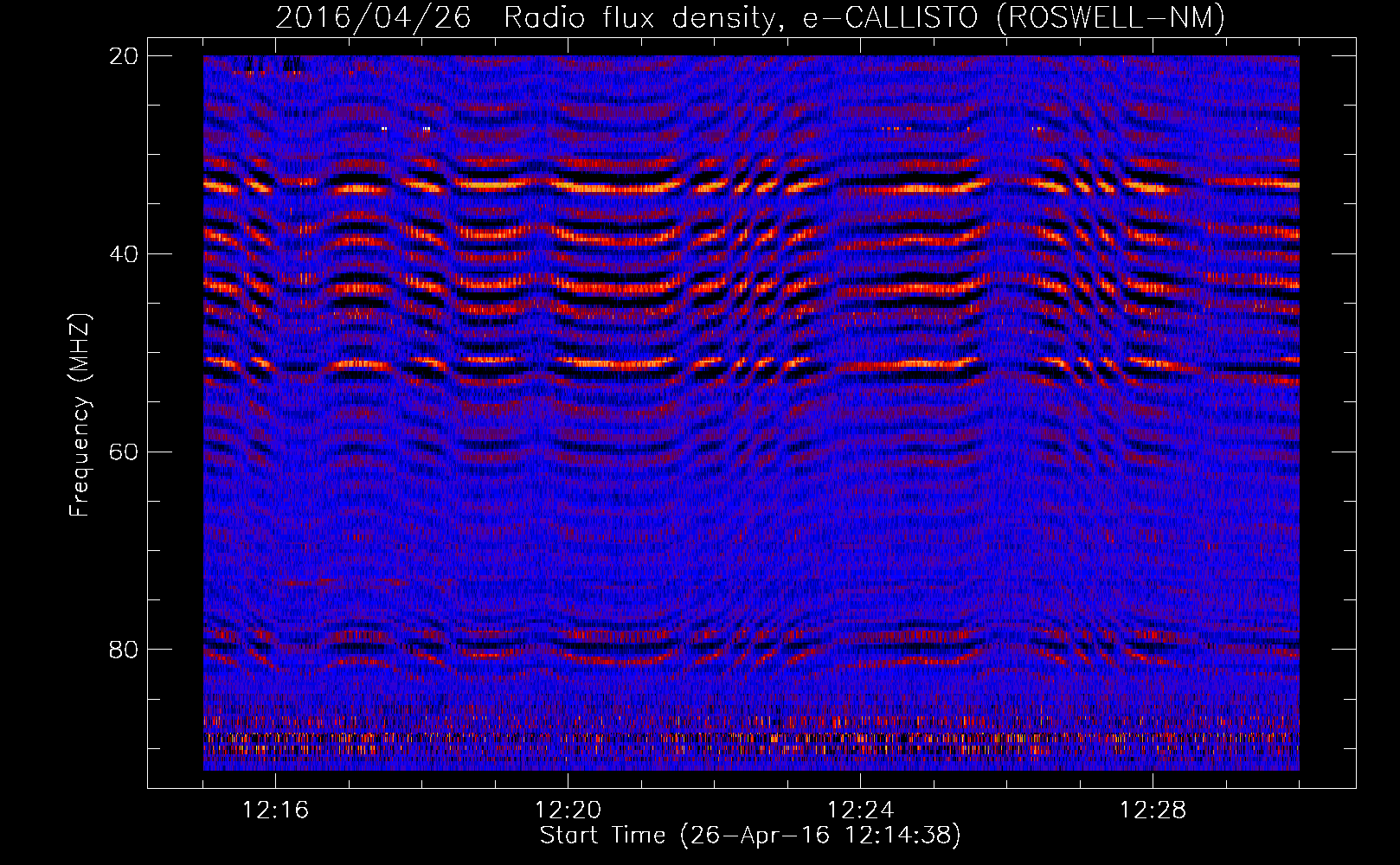1400x865 pixels.
Task: Click the '80' frequency tick label
Action: pyautogui.click(x=124, y=650)
